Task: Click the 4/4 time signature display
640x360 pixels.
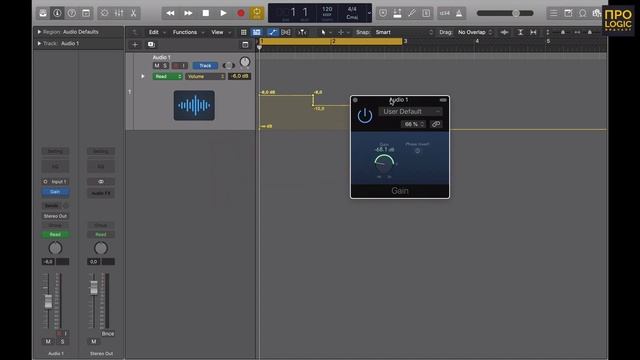Action: tap(352, 9)
